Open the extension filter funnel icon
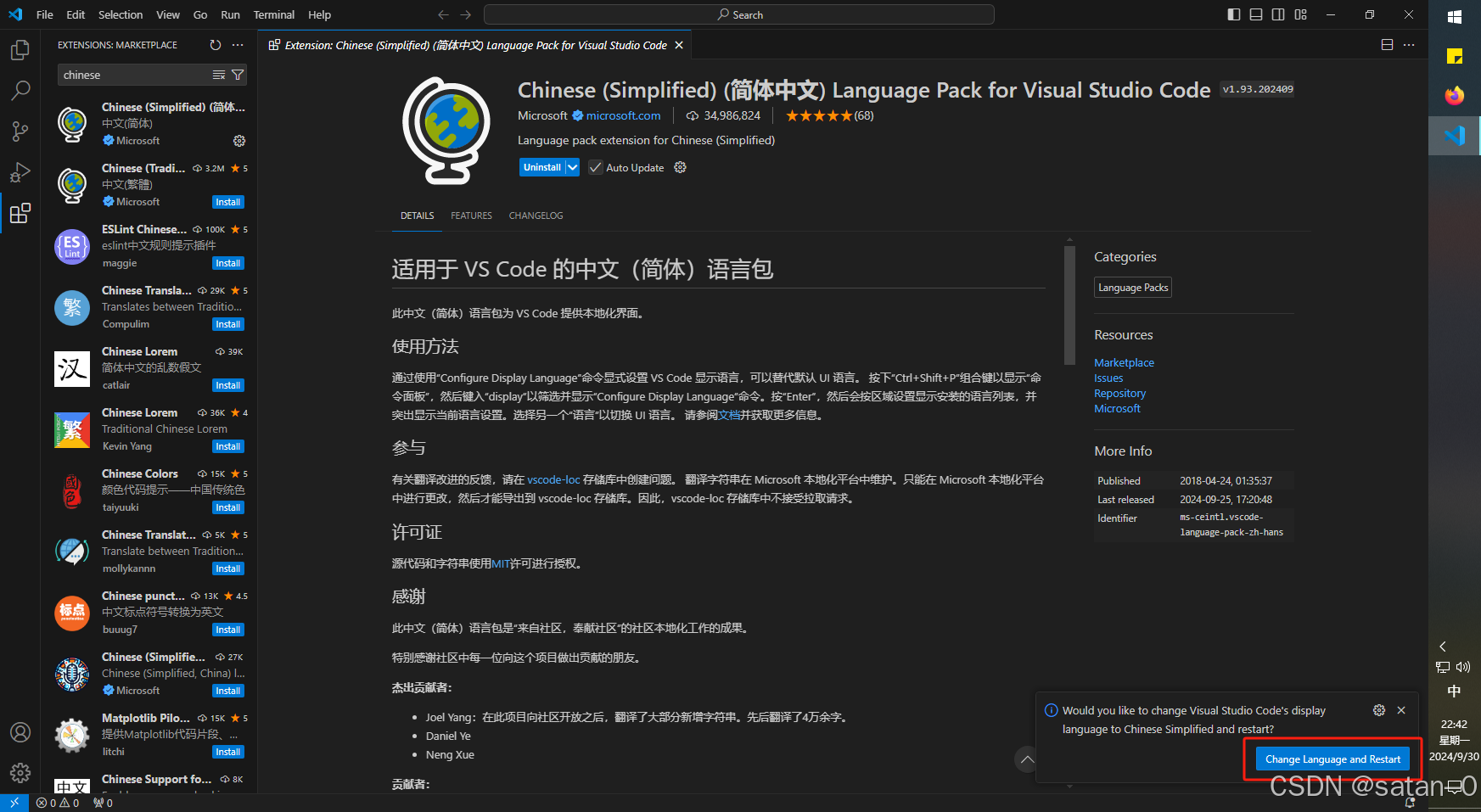 [x=238, y=75]
